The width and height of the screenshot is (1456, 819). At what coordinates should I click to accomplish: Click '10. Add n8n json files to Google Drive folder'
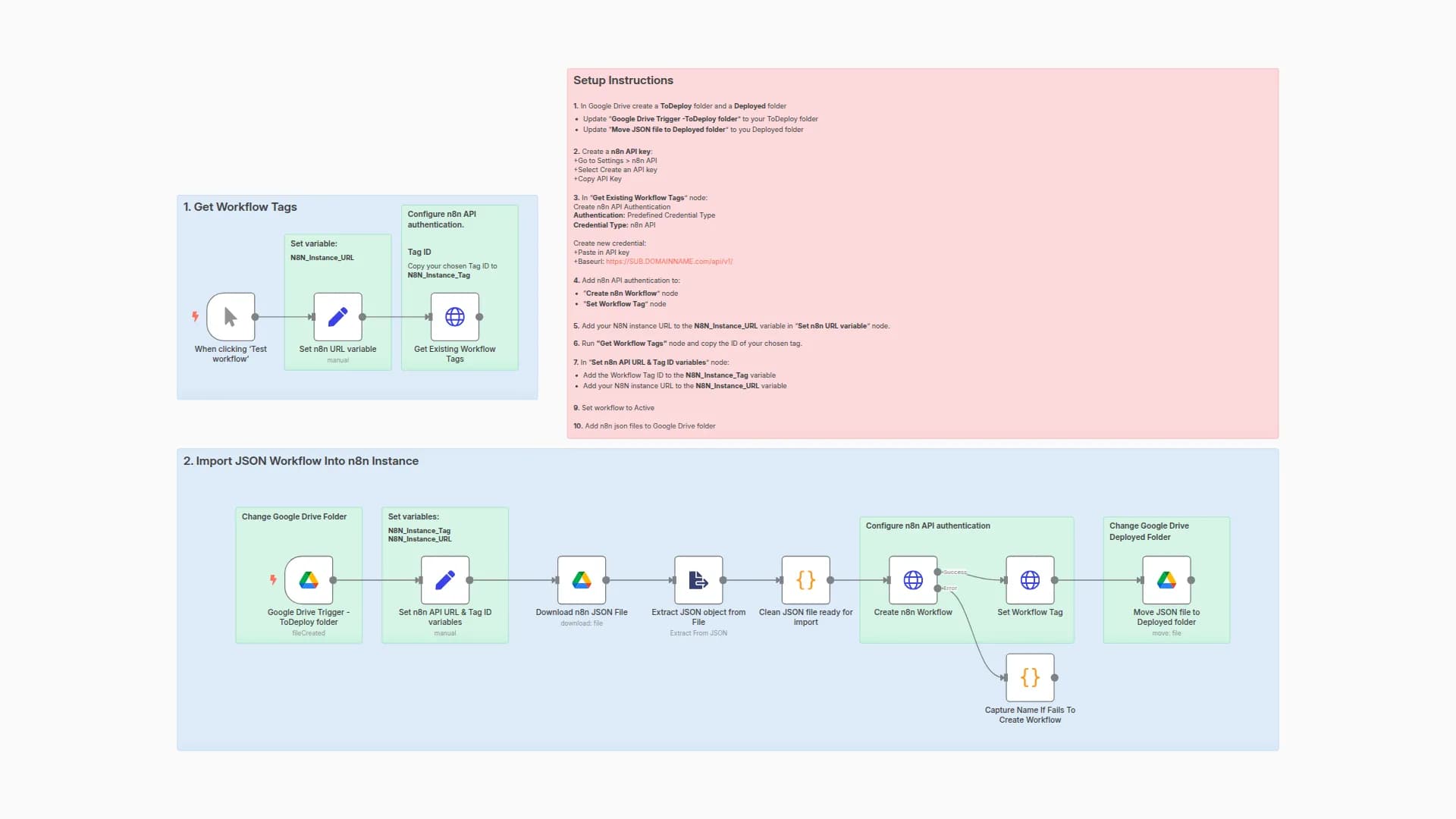(x=645, y=426)
